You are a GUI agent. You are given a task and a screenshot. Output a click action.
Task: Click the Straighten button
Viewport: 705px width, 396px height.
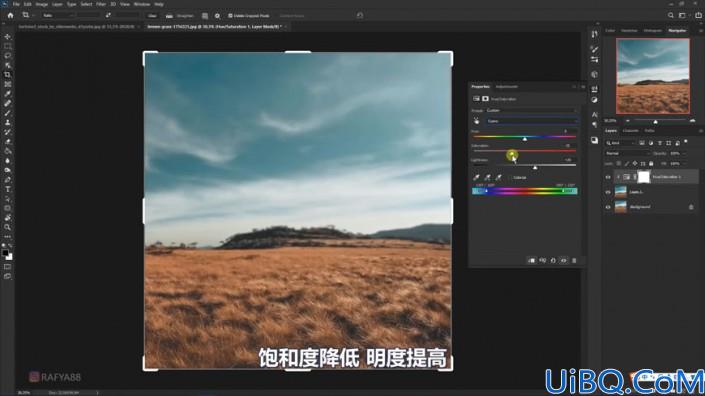pyautogui.click(x=180, y=16)
